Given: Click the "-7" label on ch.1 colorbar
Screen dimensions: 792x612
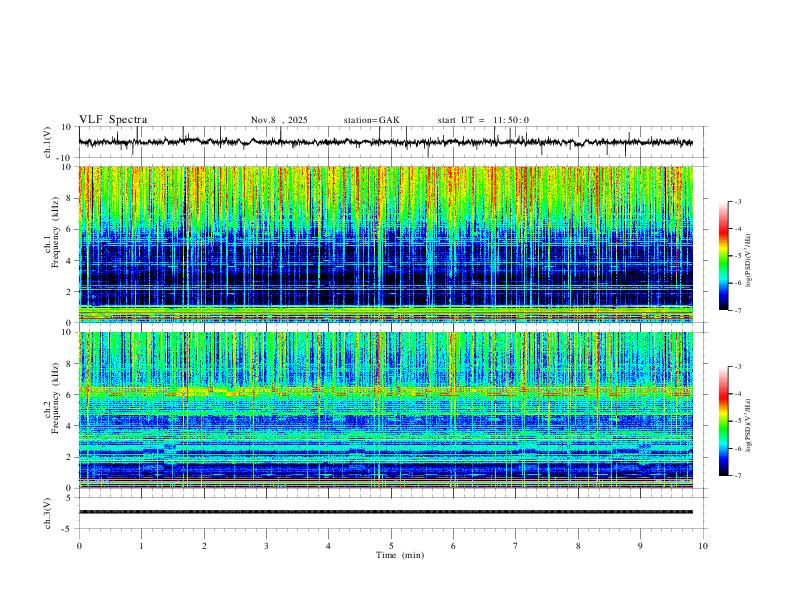Looking at the screenshot, I should coord(737,311).
